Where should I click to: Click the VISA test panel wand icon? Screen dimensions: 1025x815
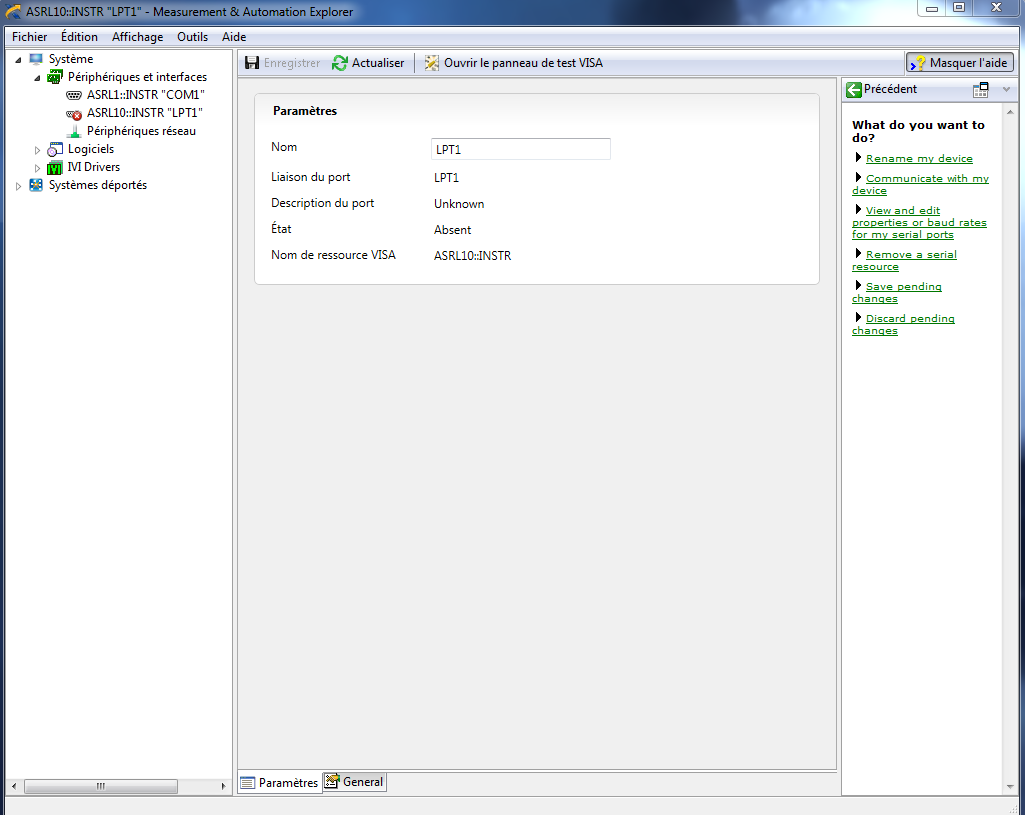[431, 63]
